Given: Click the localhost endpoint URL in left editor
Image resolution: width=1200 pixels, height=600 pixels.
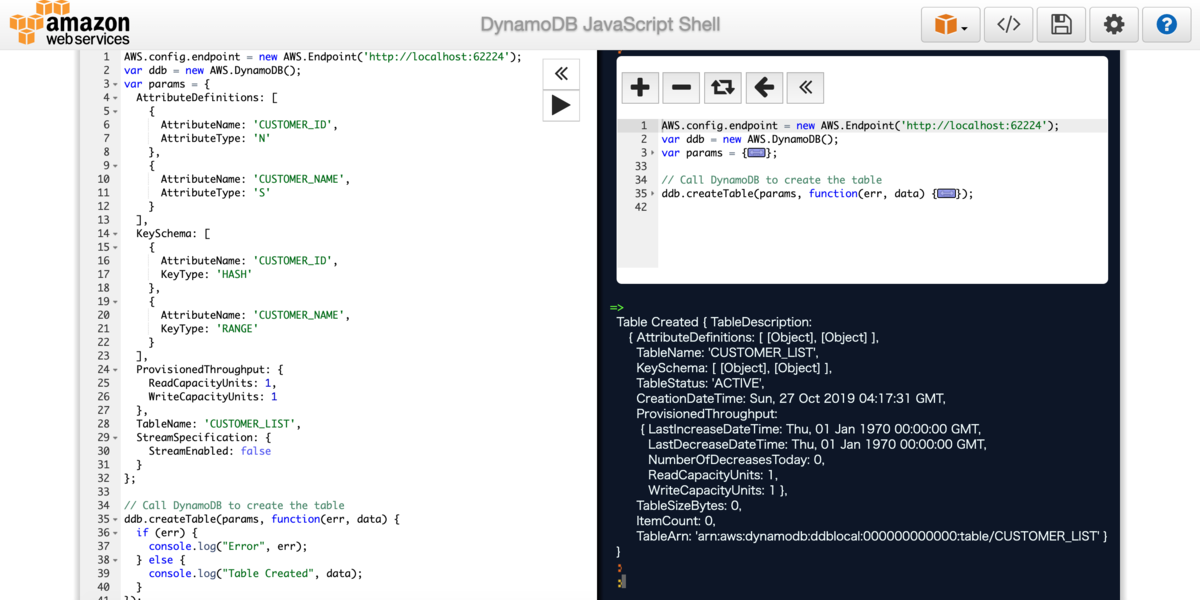Looking at the screenshot, I should click(x=435, y=57).
